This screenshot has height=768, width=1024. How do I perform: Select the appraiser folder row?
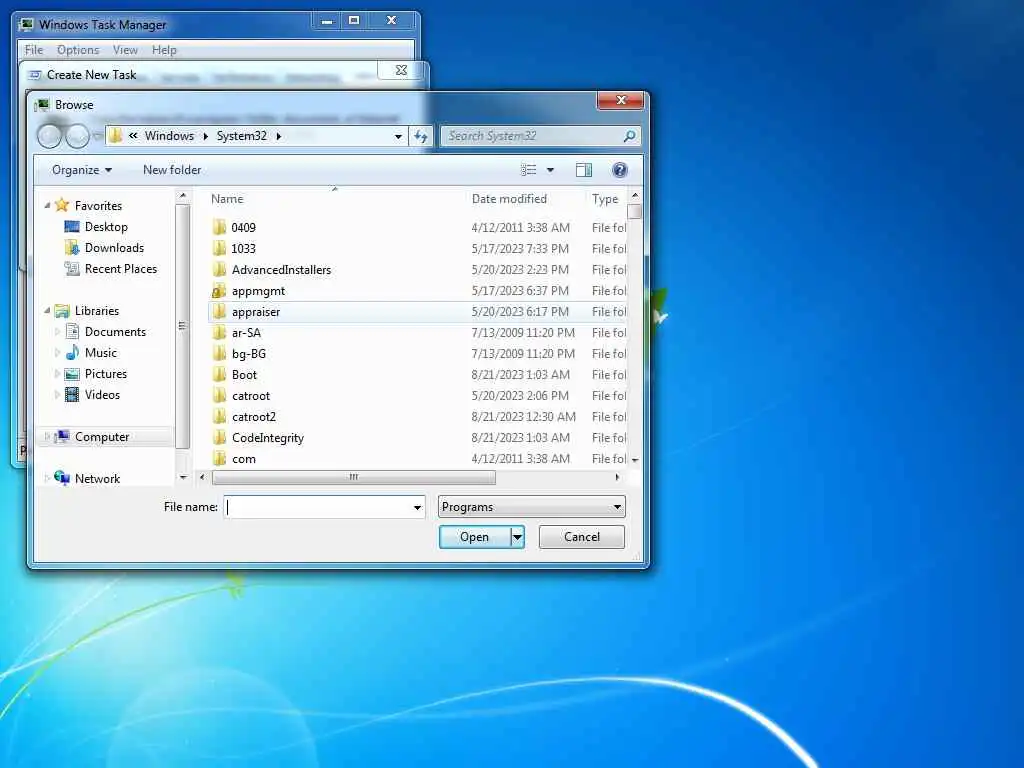pos(417,312)
